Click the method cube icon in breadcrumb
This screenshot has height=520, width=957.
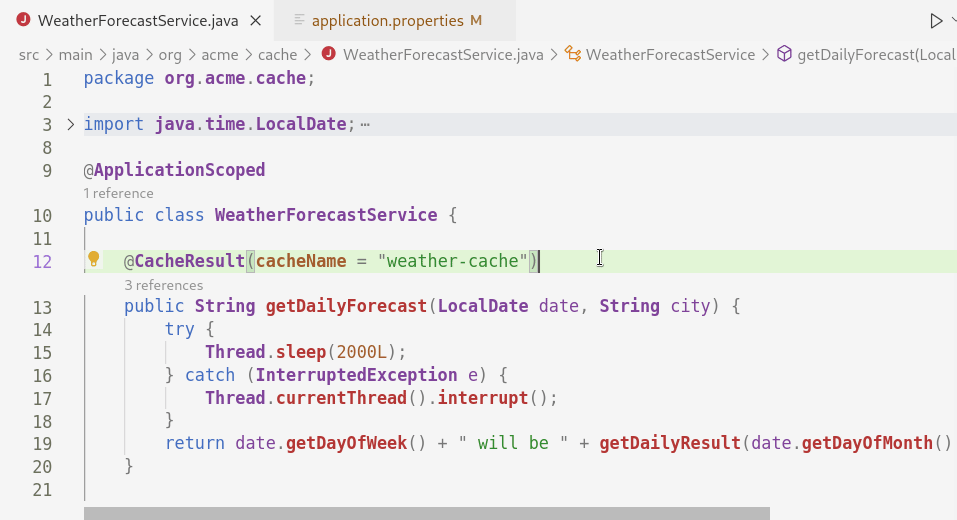[x=784, y=54]
